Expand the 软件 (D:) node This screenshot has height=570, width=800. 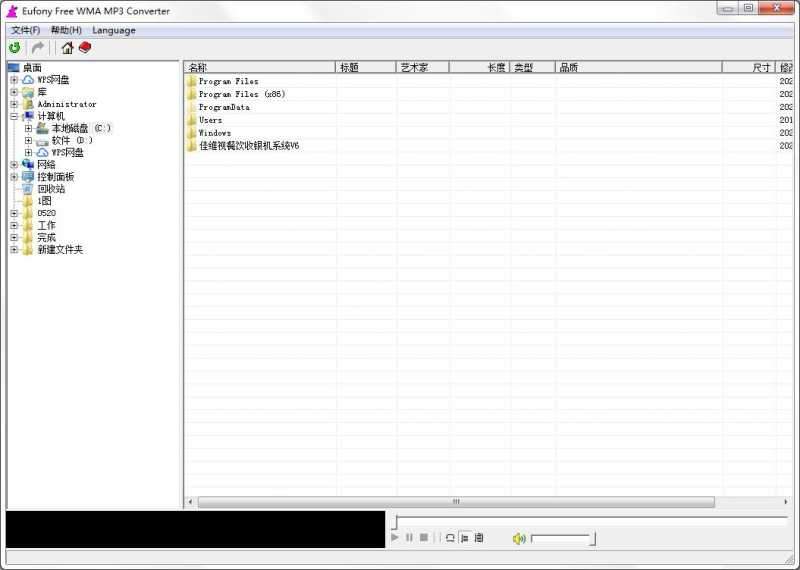[29, 140]
